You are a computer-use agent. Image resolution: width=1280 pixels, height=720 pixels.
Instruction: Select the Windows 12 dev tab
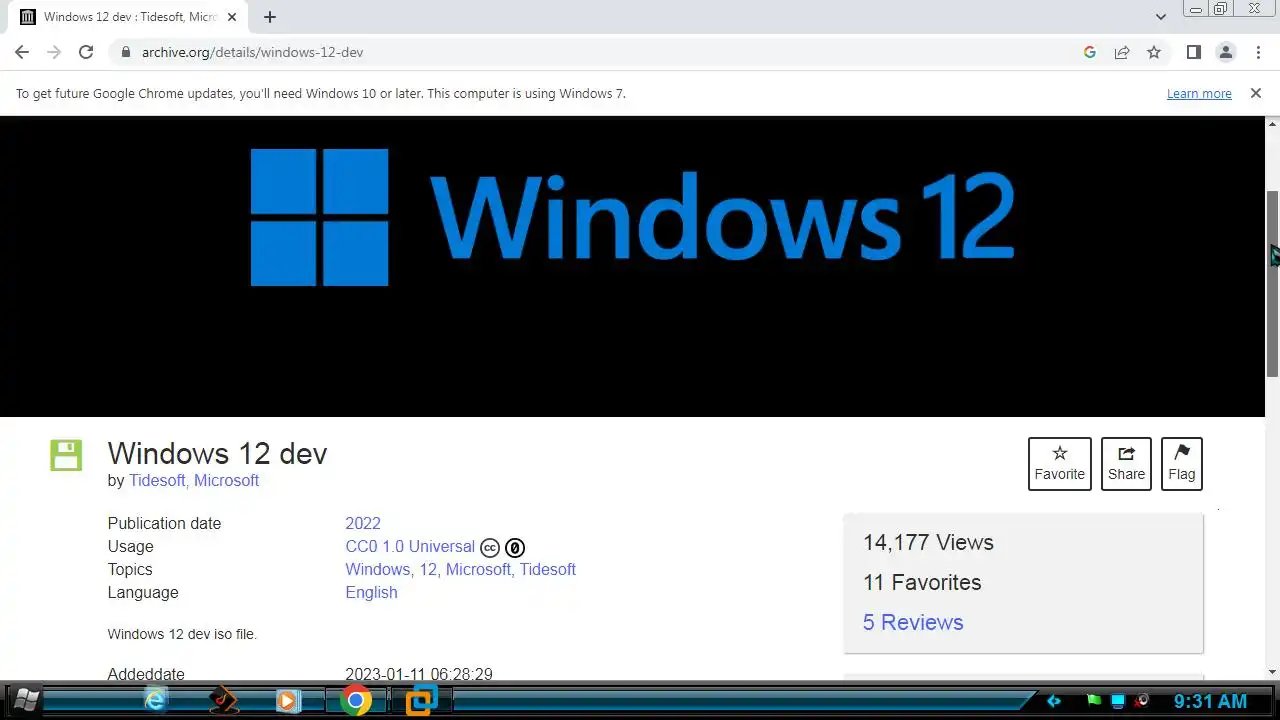(x=130, y=17)
